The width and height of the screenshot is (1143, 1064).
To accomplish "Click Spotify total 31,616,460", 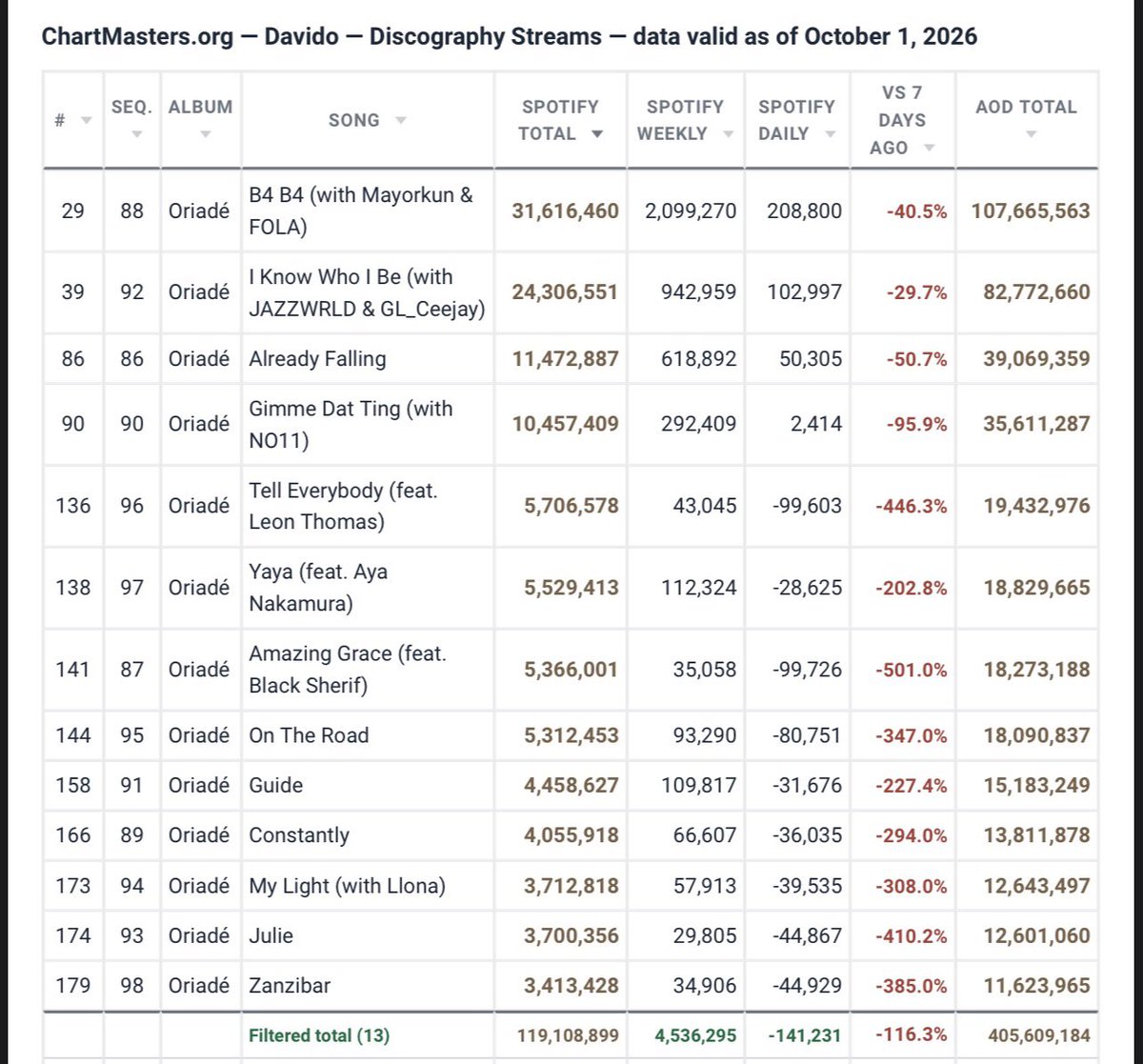I will click(x=565, y=211).
